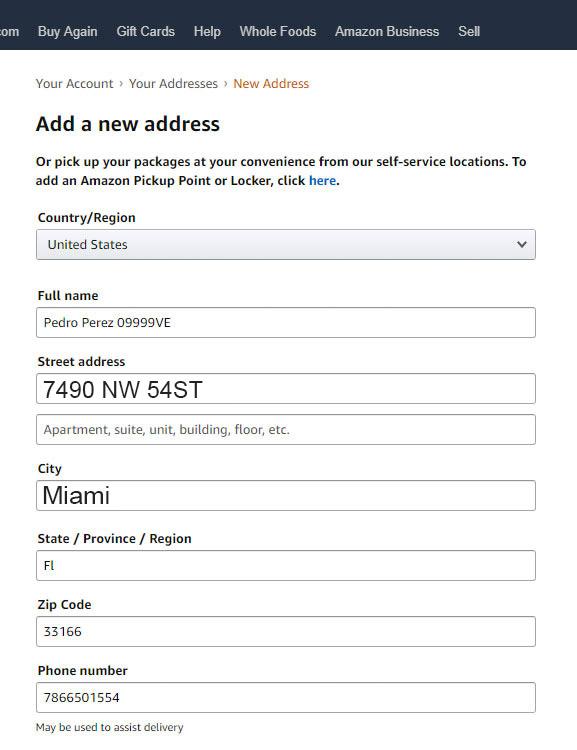The height and width of the screenshot is (750, 577).
Task: Click the State / Province / Region field
Action: pyautogui.click(x=286, y=565)
